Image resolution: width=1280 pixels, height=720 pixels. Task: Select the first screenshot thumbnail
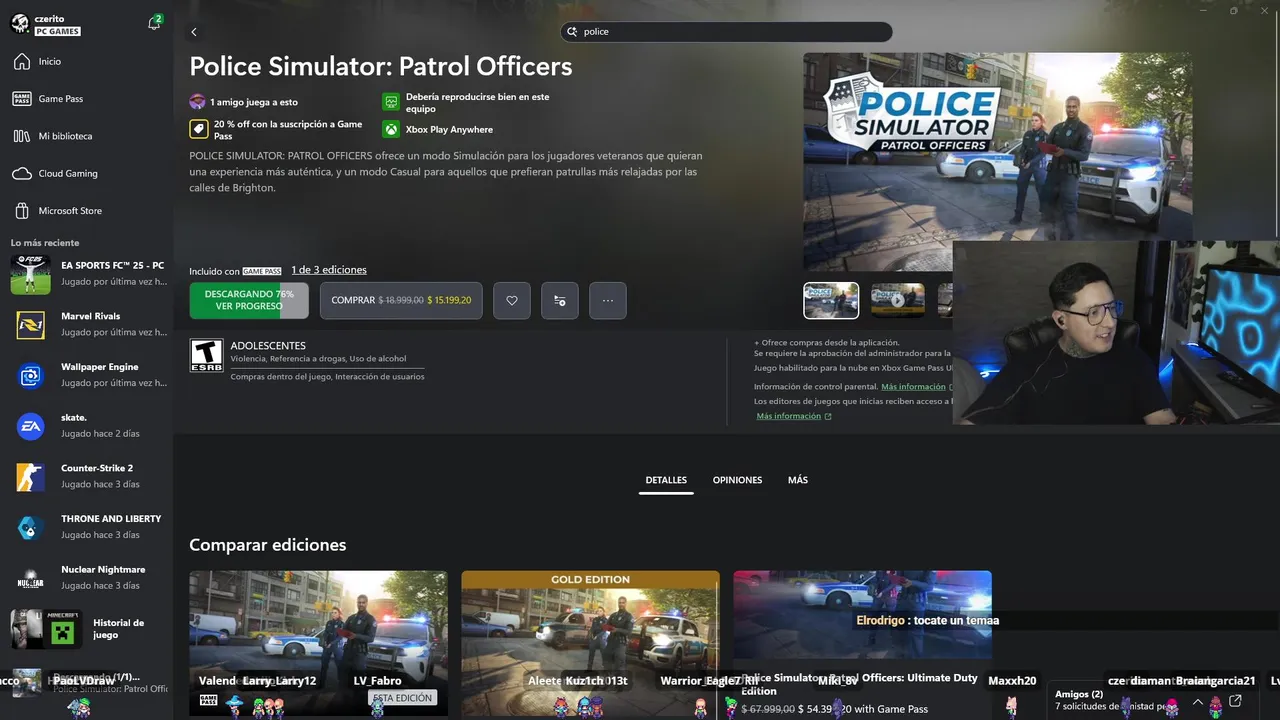coord(831,300)
